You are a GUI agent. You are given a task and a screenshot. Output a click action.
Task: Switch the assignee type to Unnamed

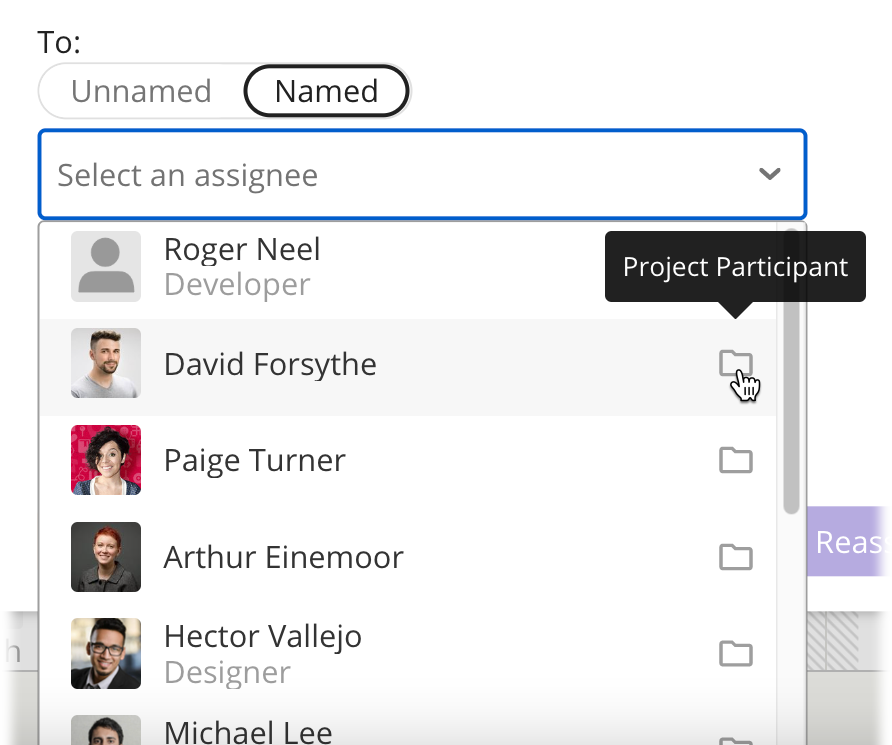click(141, 92)
